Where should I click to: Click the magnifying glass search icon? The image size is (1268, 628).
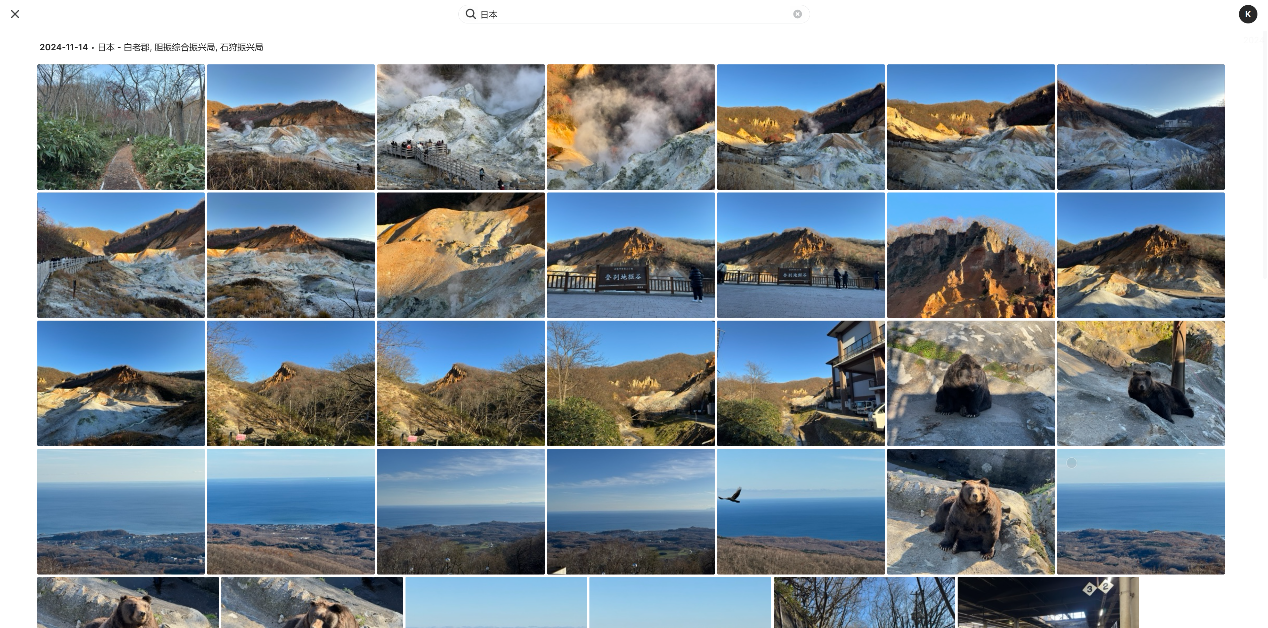pos(470,14)
